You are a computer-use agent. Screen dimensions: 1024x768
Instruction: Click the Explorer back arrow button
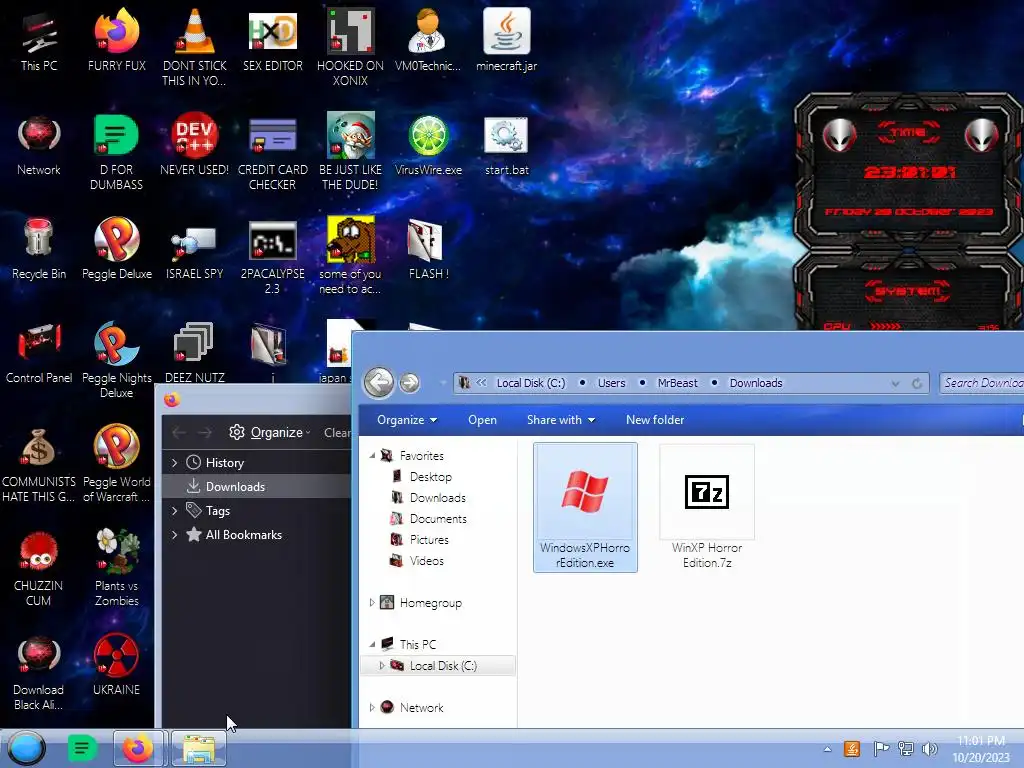(379, 383)
